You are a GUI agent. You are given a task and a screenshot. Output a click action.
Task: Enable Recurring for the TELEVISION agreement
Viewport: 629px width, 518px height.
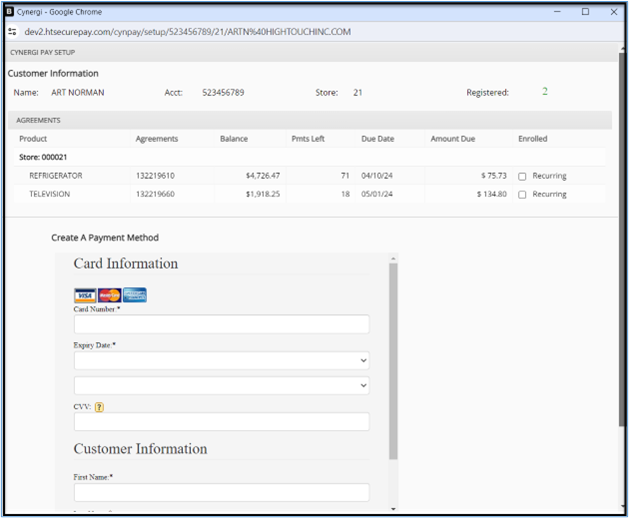pos(522,194)
